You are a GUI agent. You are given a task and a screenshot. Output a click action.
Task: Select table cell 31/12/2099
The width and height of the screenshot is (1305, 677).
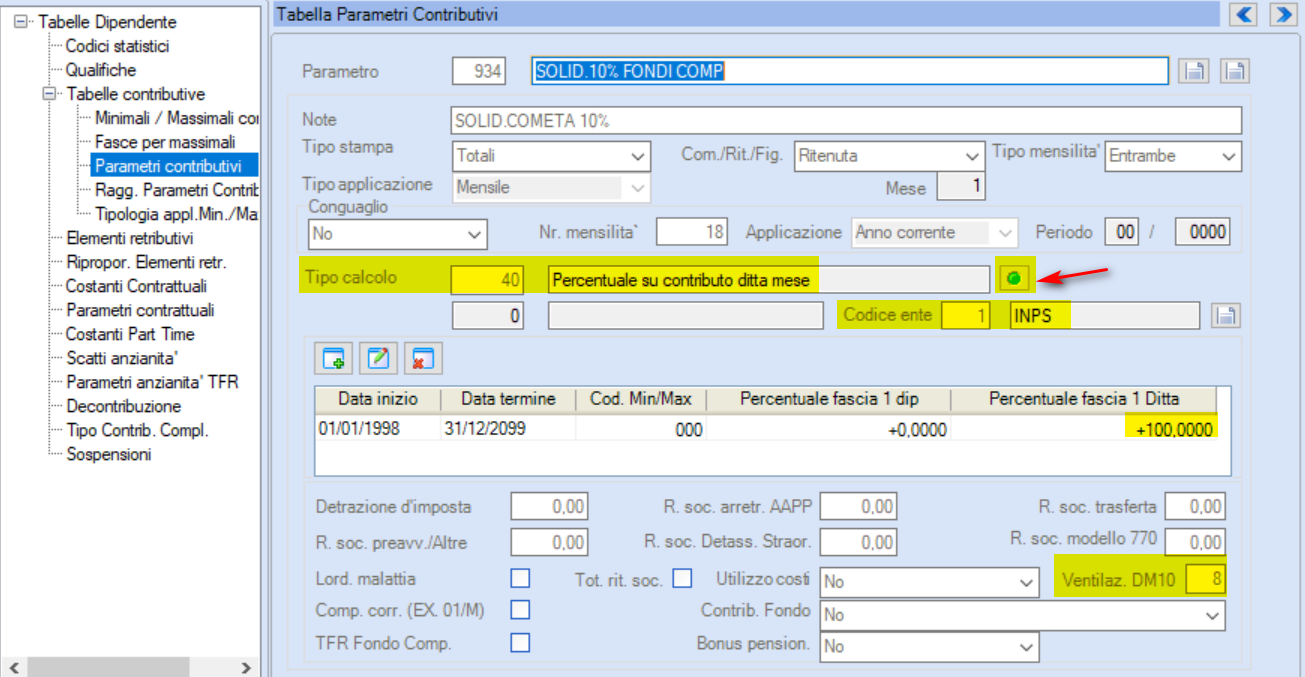[x=508, y=429]
